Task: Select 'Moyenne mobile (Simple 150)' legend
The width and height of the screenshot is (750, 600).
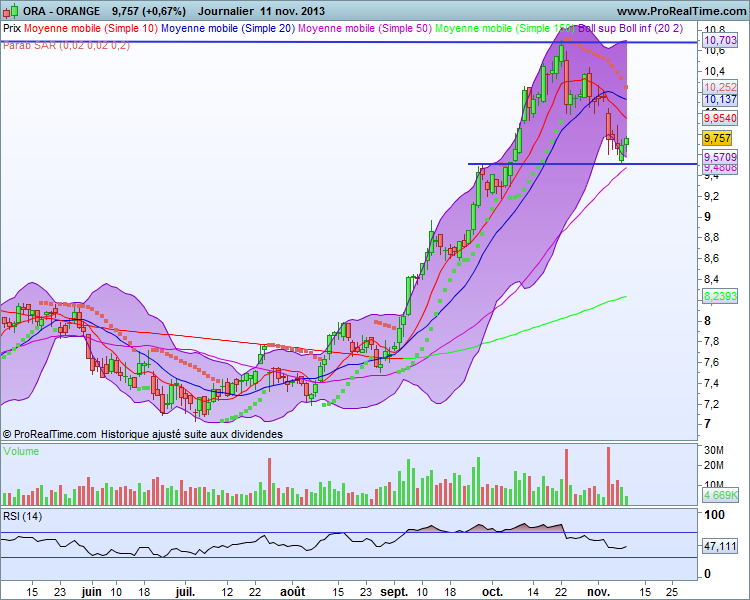Action: [x=505, y=28]
